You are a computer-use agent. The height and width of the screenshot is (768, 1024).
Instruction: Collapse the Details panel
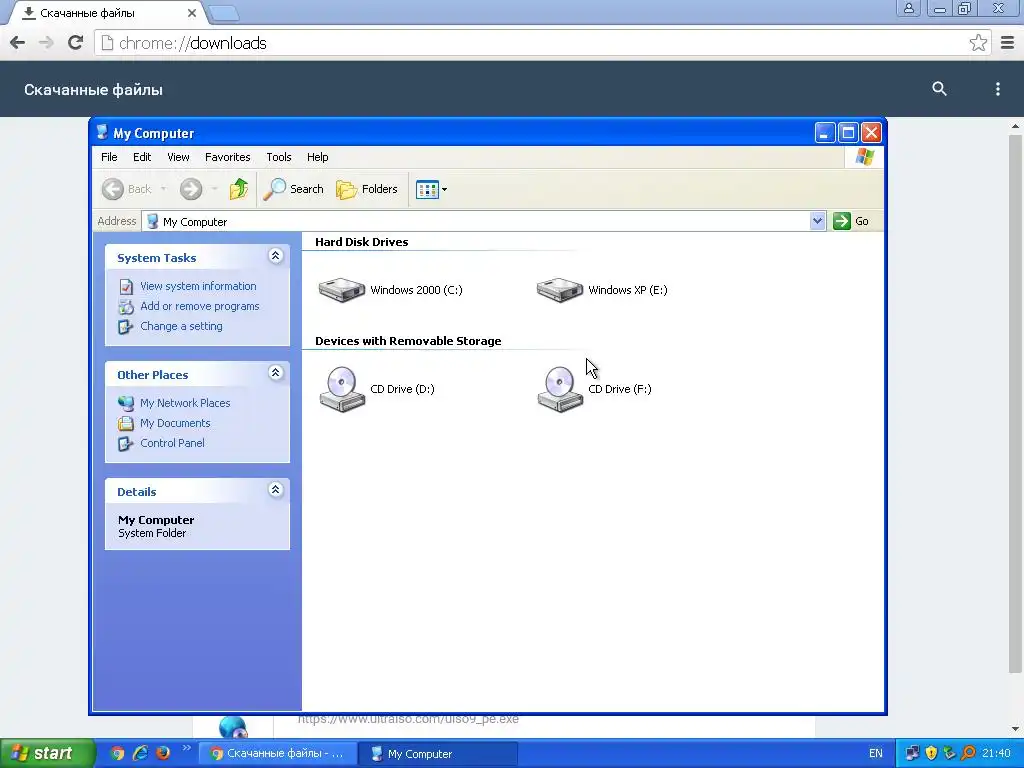coord(276,490)
